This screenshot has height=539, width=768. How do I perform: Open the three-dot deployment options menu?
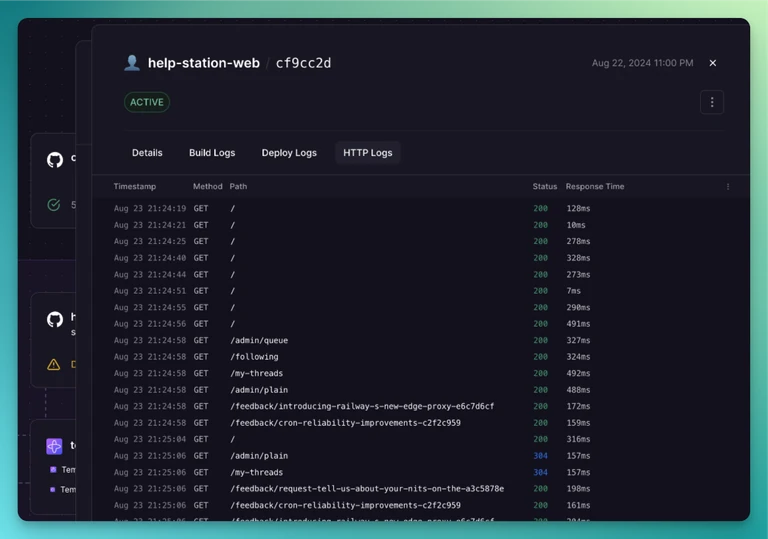712,102
